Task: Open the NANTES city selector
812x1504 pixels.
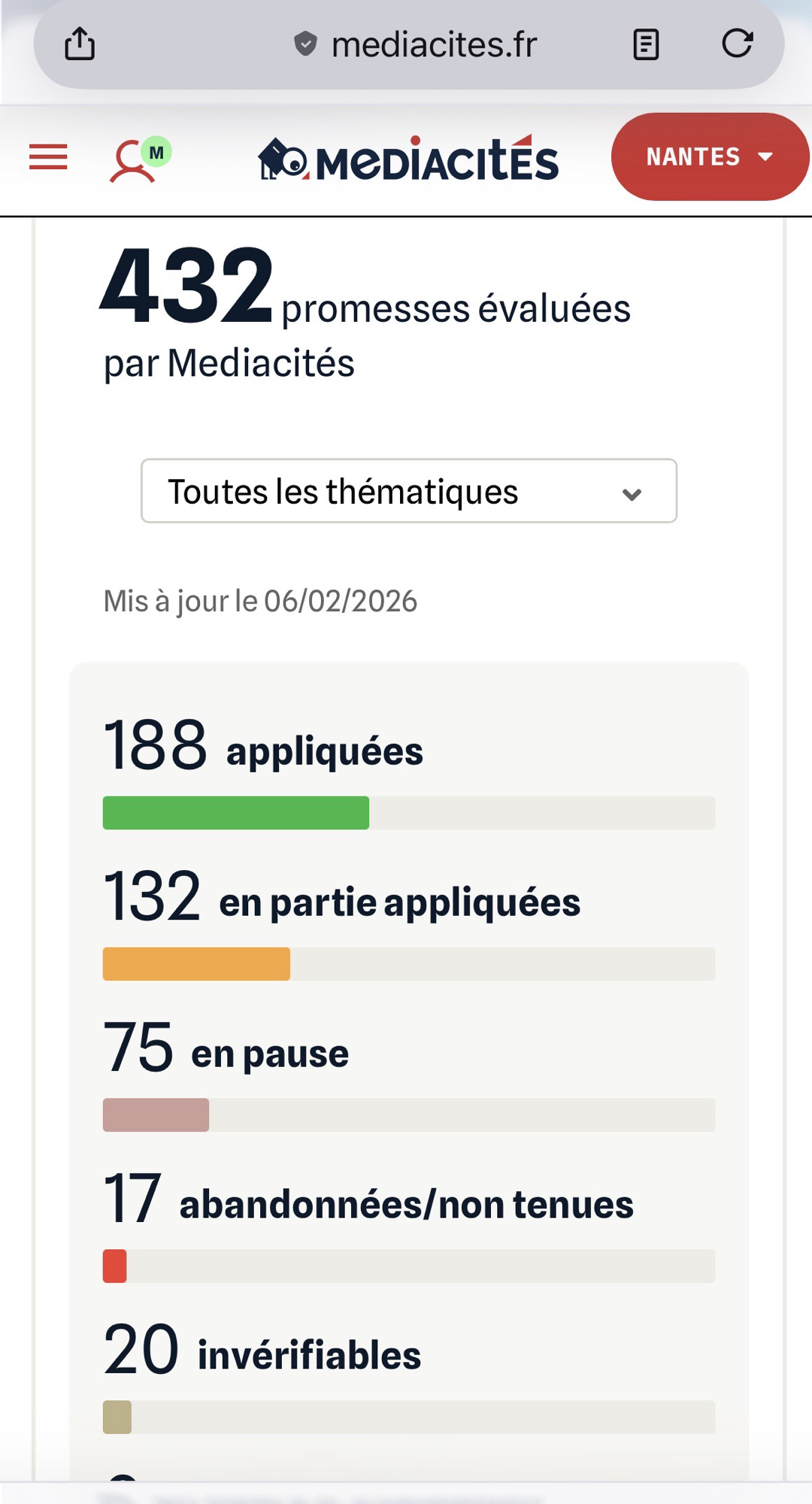Action: pos(709,156)
